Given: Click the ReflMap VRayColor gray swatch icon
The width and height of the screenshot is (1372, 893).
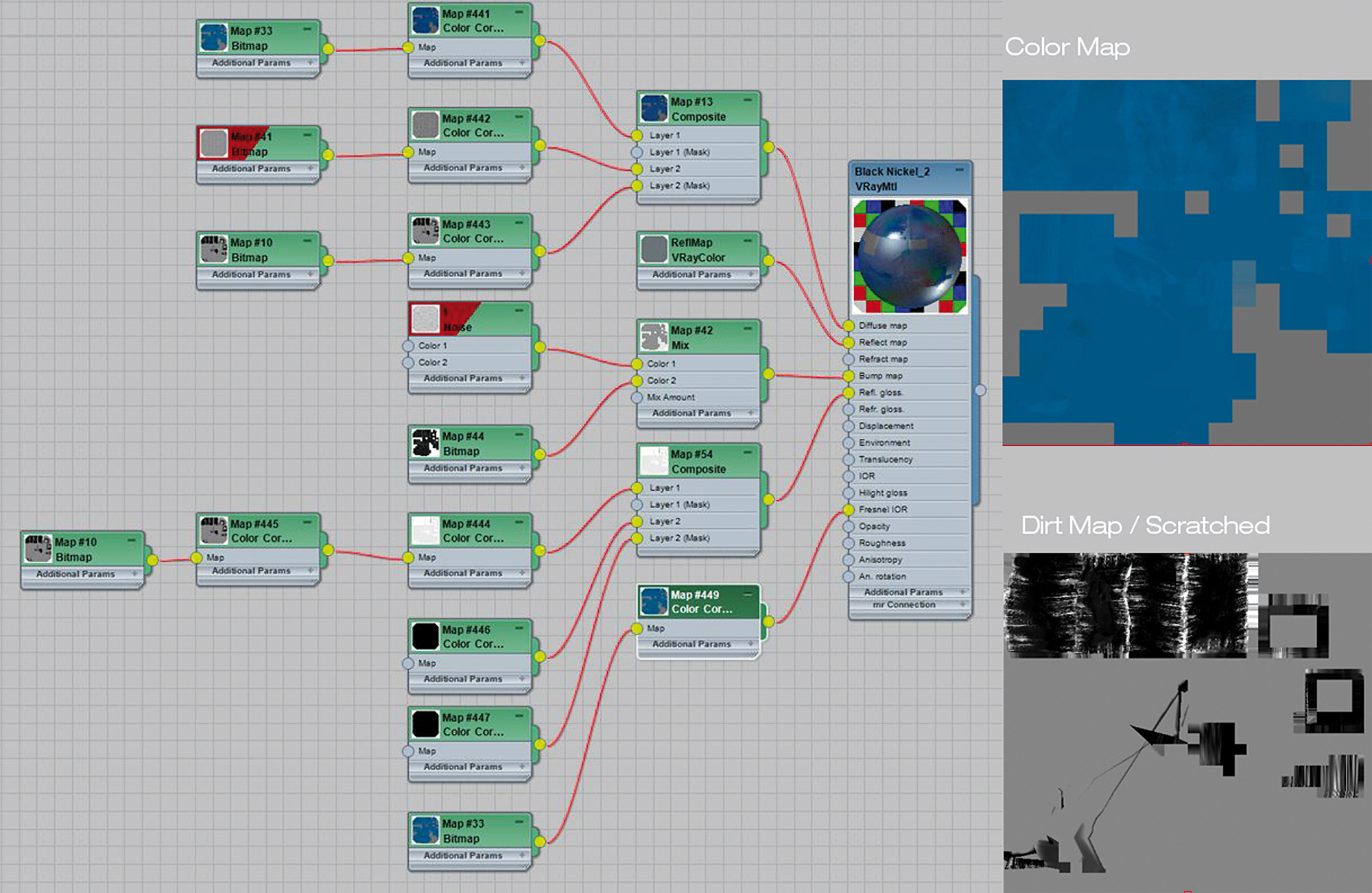Looking at the screenshot, I should pos(654,249).
